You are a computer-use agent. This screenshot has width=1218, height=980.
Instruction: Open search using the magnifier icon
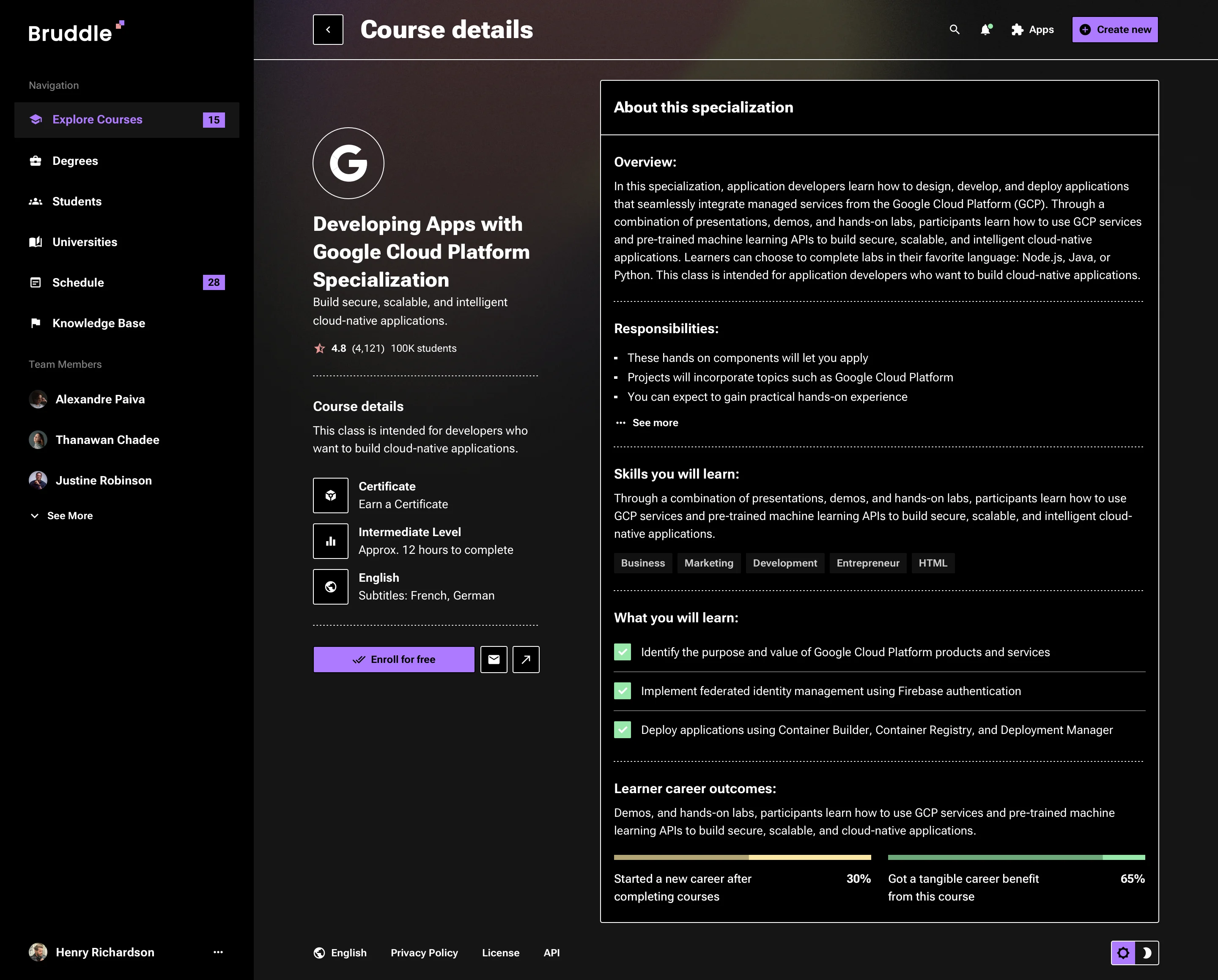coord(954,29)
